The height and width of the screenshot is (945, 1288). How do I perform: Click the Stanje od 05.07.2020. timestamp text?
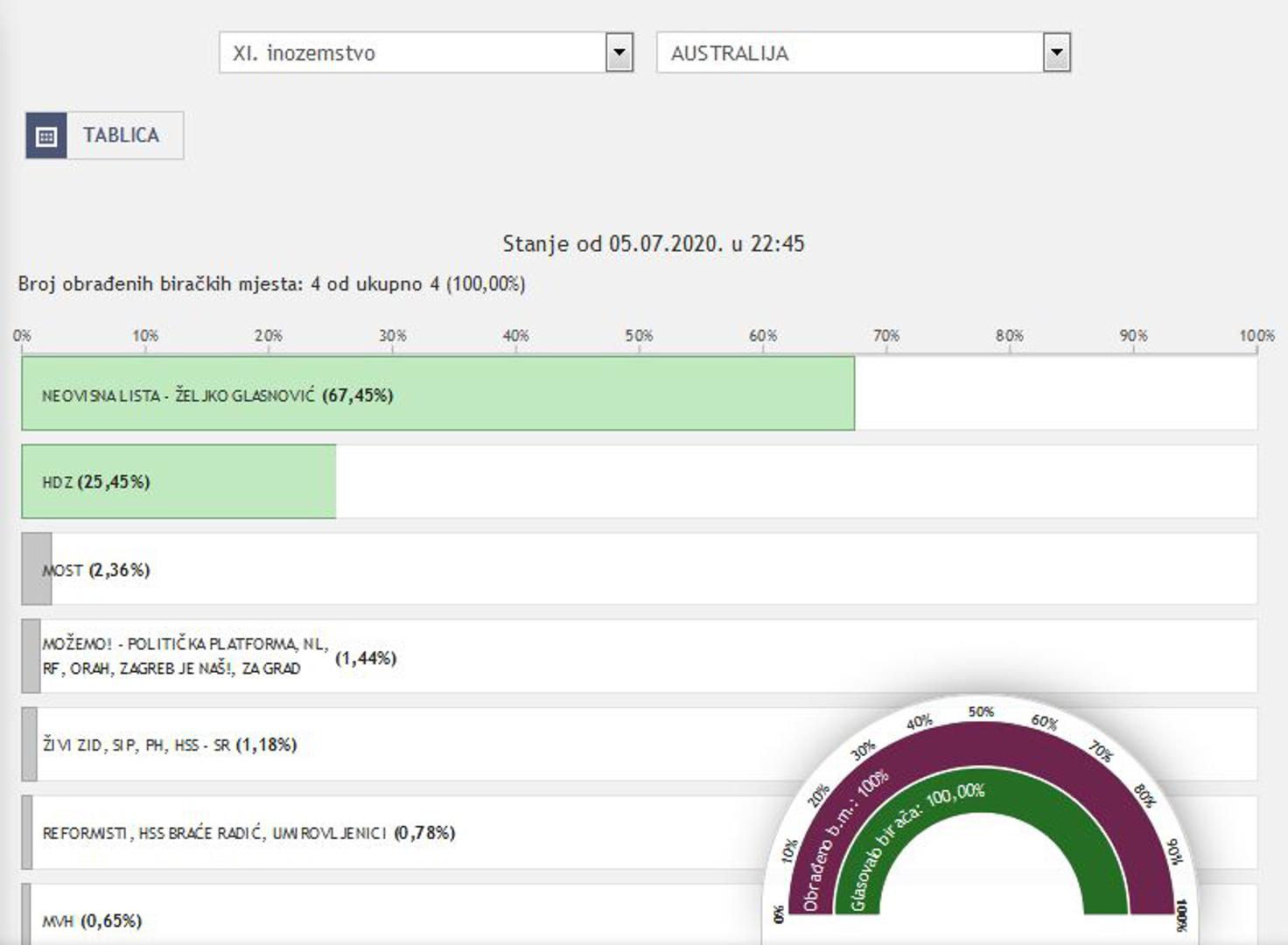click(653, 244)
